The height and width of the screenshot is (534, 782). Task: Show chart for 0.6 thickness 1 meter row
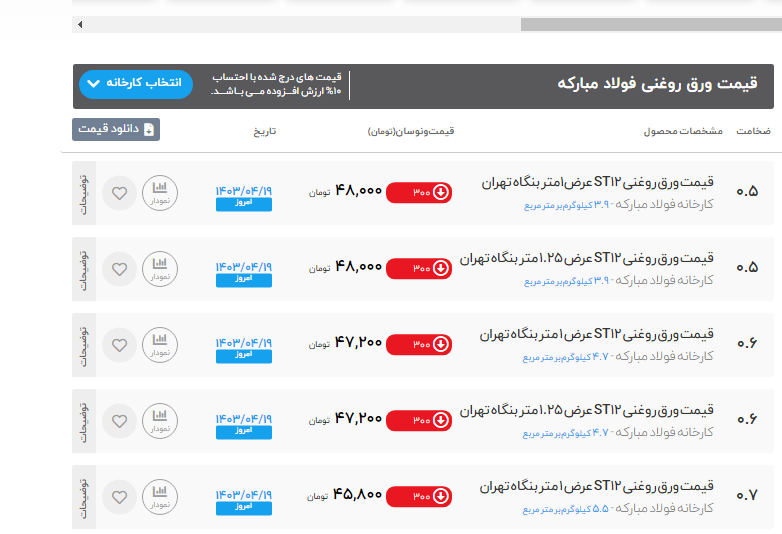(x=159, y=345)
